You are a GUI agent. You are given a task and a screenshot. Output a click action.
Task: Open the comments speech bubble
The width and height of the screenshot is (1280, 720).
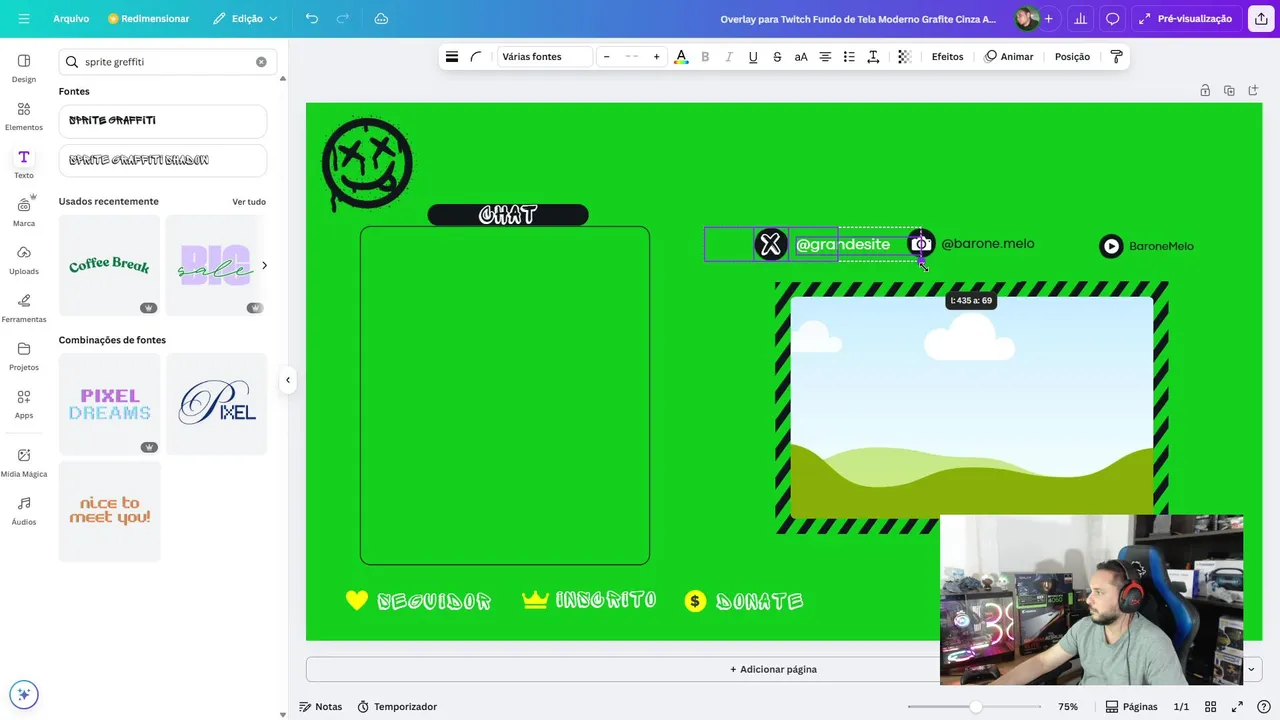coord(1112,19)
